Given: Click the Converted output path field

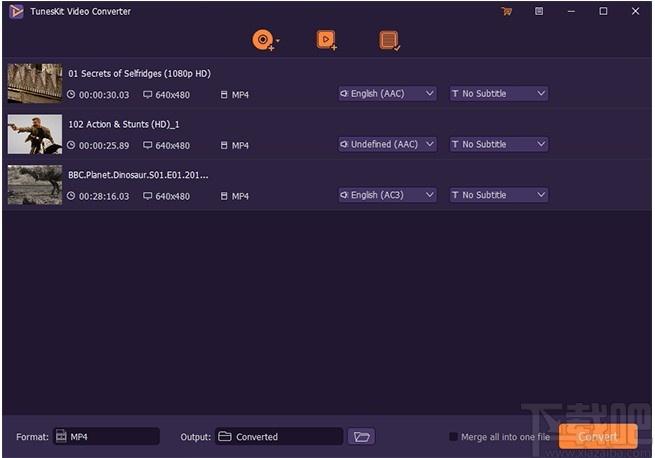Looking at the screenshot, I should (279, 436).
